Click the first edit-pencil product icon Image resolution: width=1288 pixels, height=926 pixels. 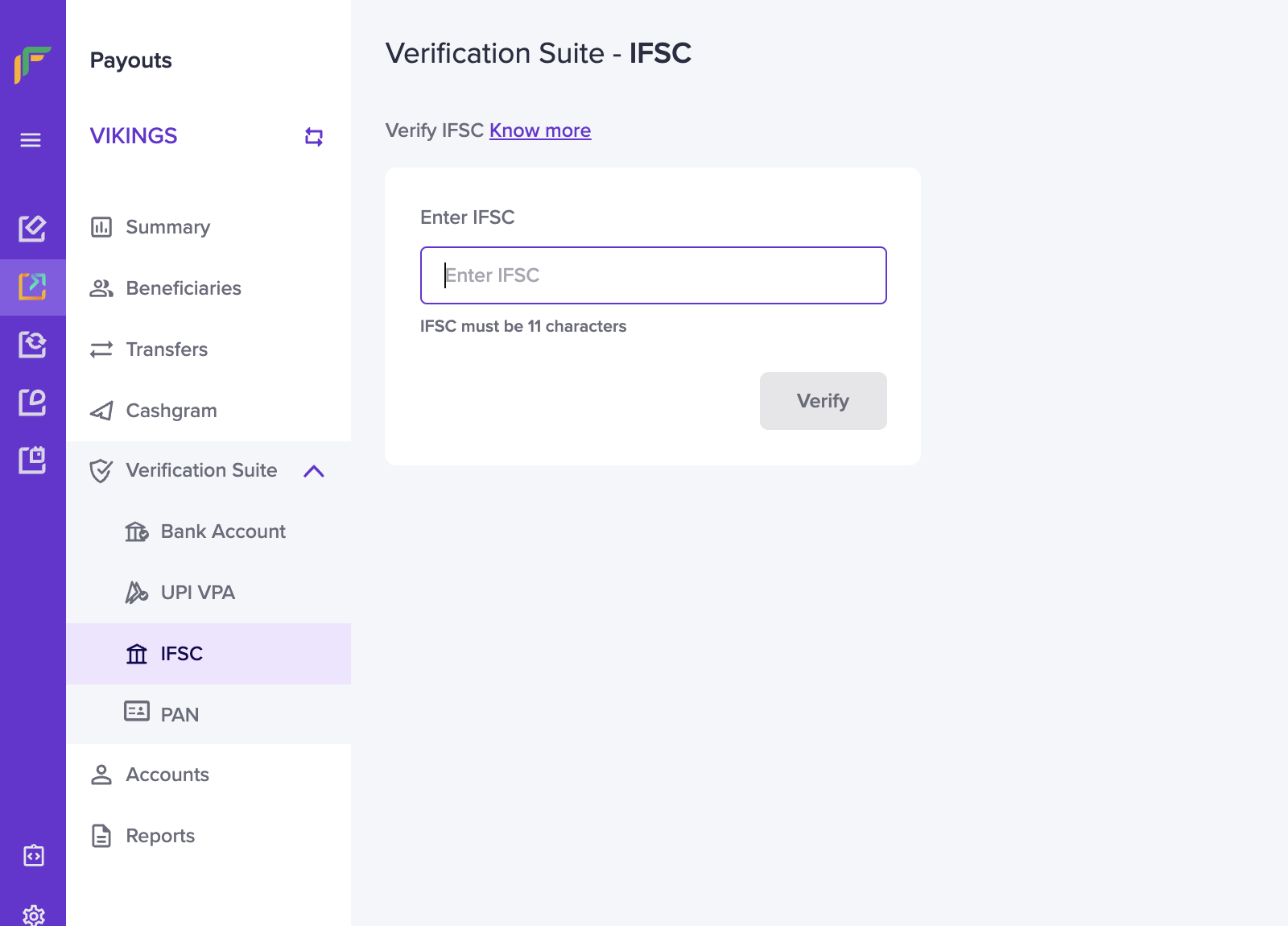32,229
